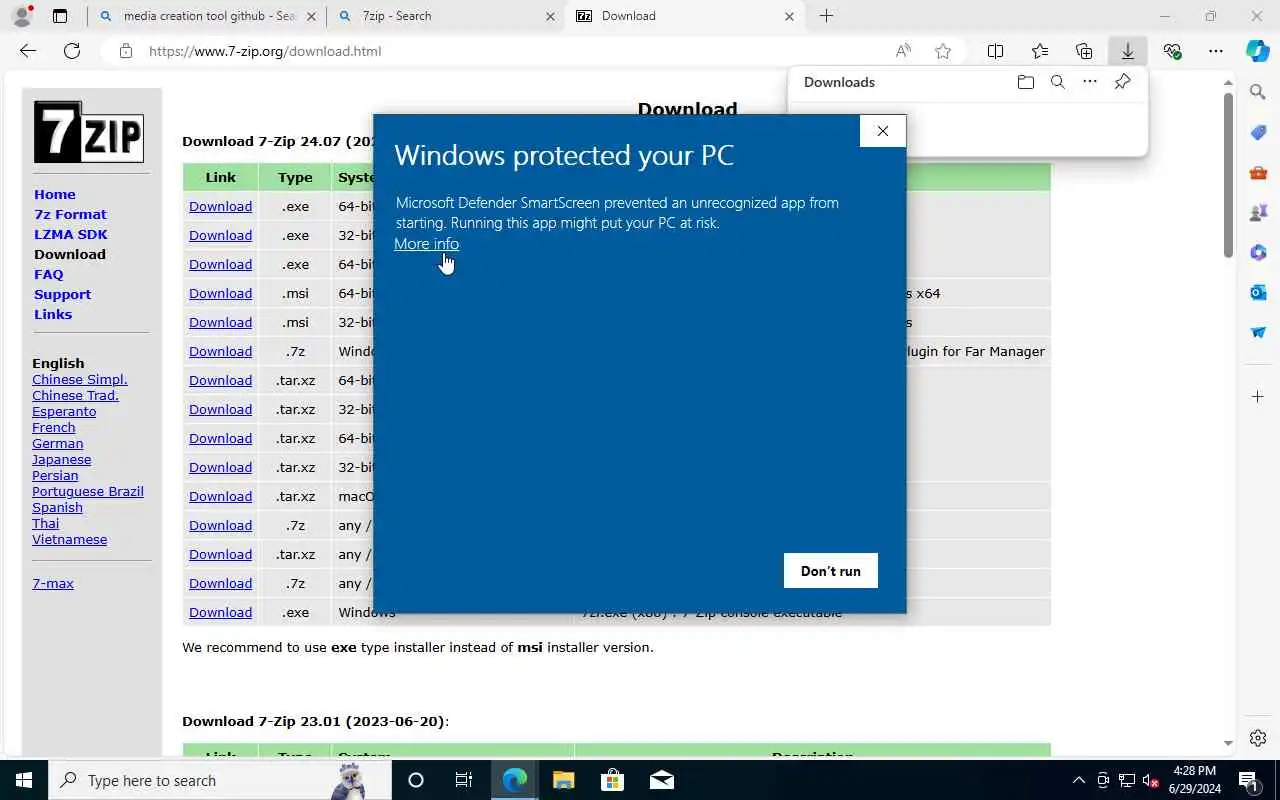Image resolution: width=1280 pixels, height=800 pixels.
Task: Open Edge Settings and more menu
Action: tap(1216, 51)
